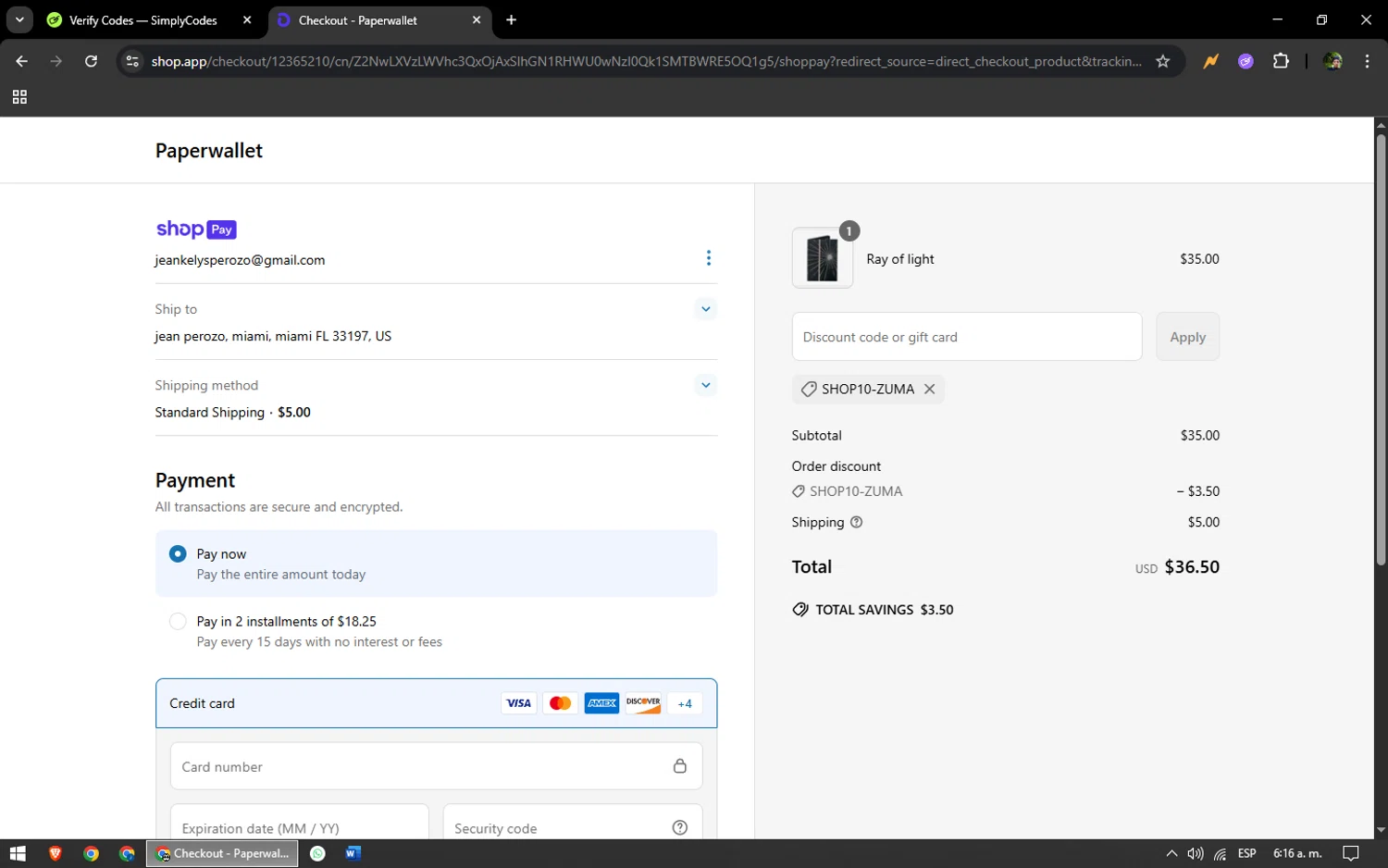Open the notification center icon
1388x868 pixels.
click(1351, 853)
